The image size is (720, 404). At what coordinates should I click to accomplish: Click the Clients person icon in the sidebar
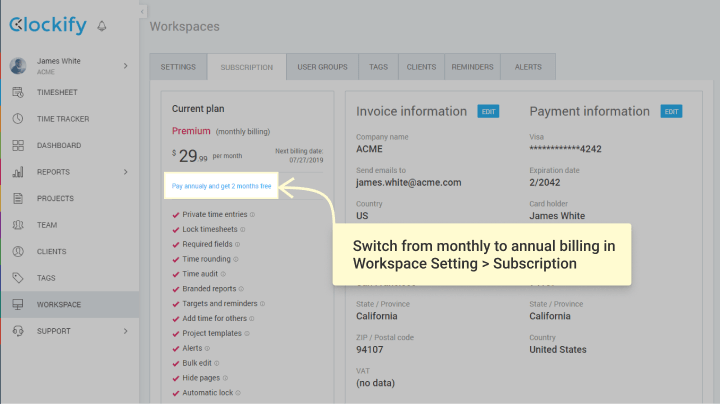18,252
